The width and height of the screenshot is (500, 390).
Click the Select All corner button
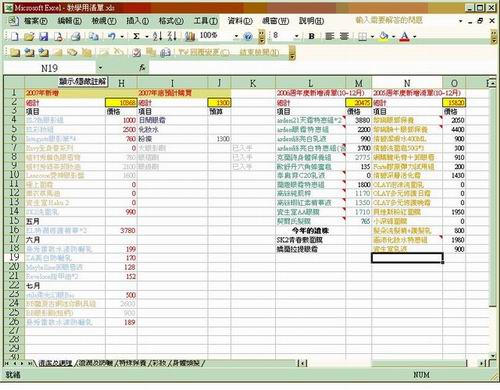coord(14,82)
